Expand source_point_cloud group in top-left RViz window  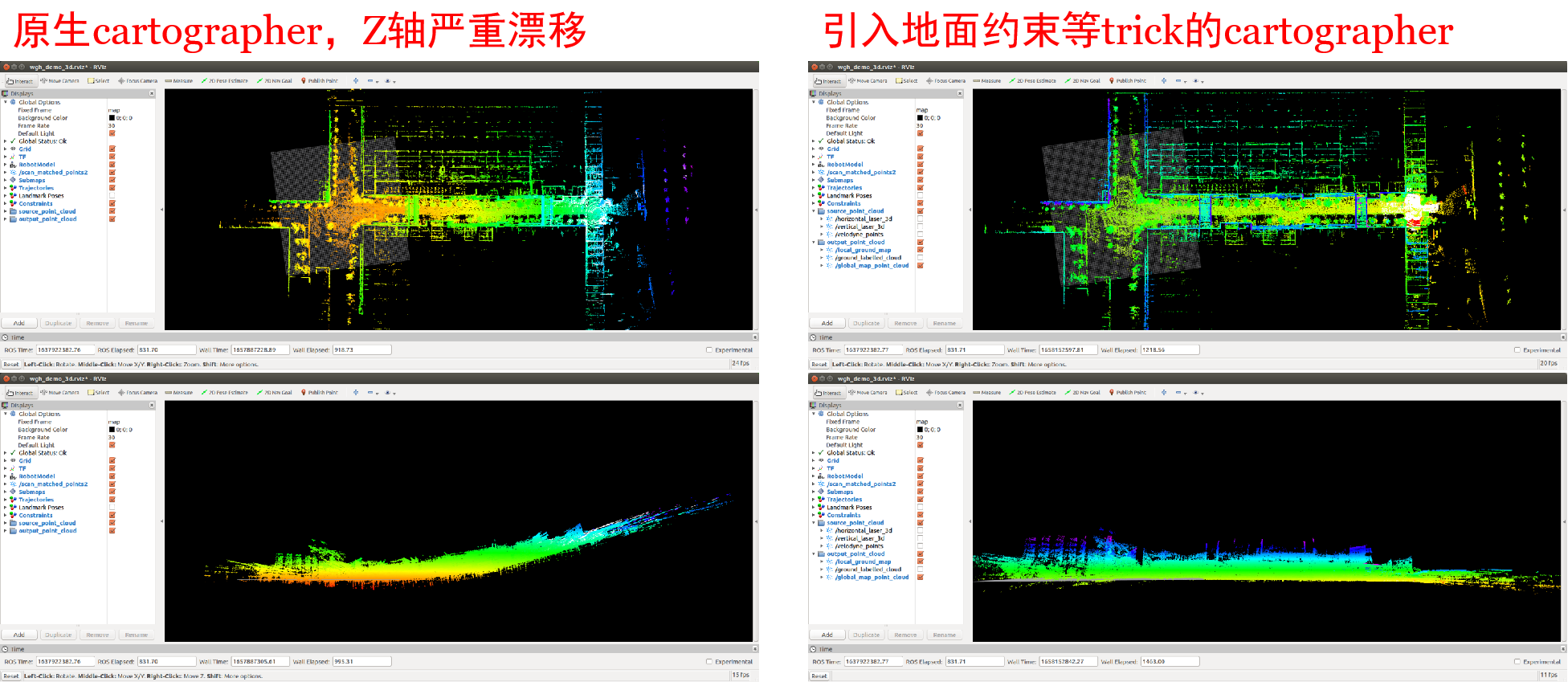(x=5, y=211)
